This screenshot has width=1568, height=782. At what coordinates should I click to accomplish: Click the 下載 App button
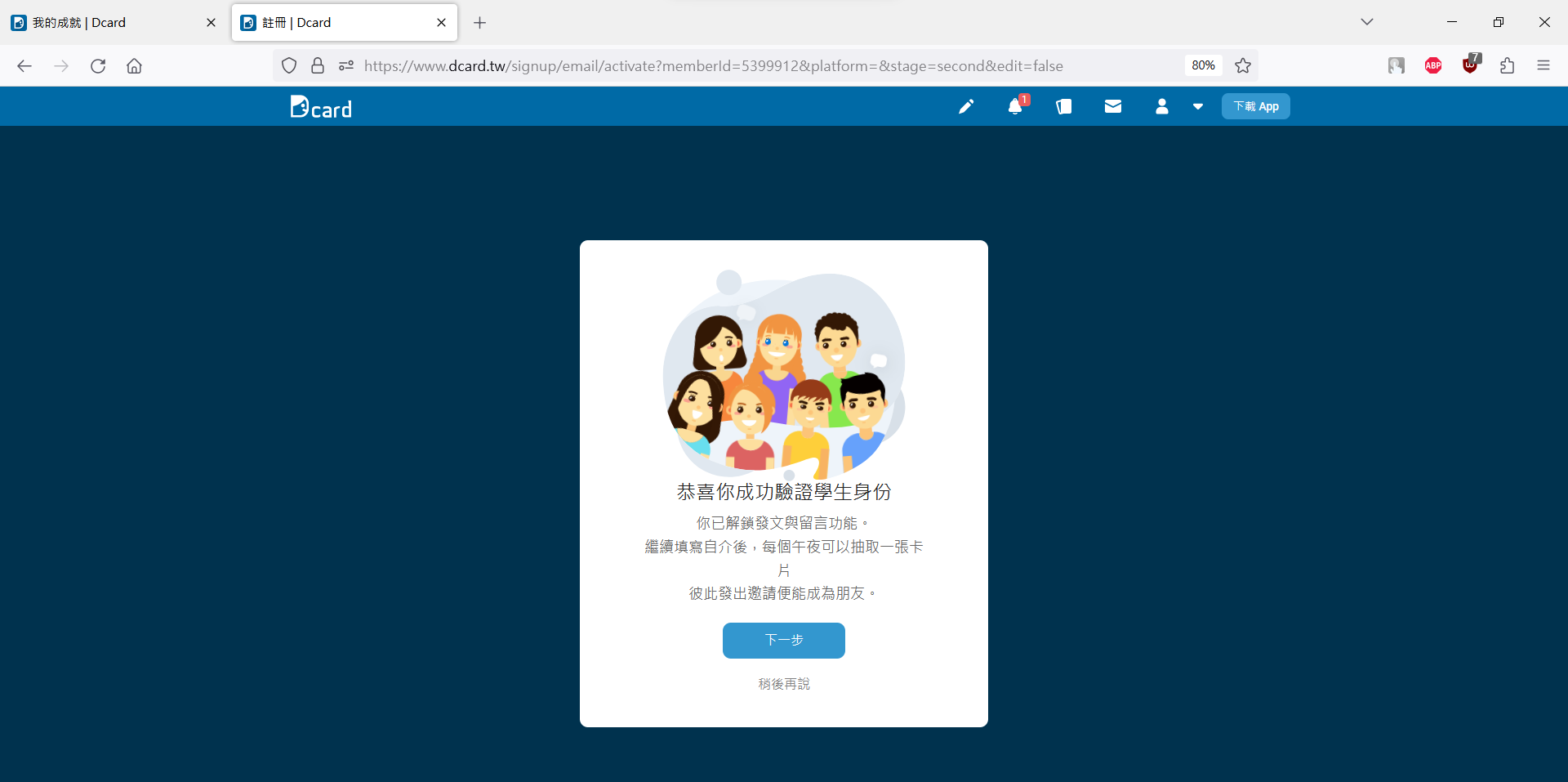pyautogui.click(x=1256, y=106)
